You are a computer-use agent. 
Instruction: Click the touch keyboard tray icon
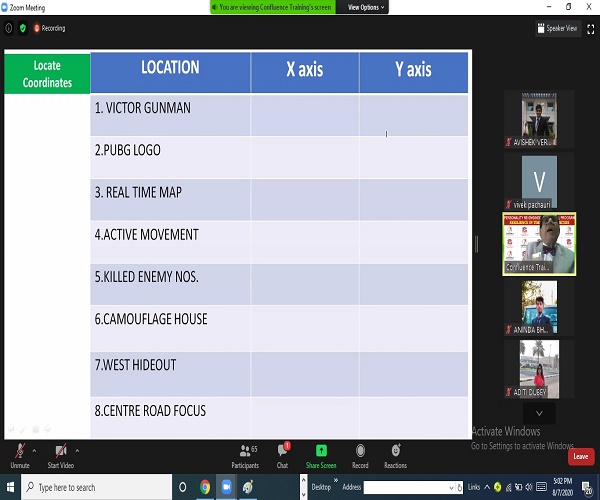click(541, 487)
